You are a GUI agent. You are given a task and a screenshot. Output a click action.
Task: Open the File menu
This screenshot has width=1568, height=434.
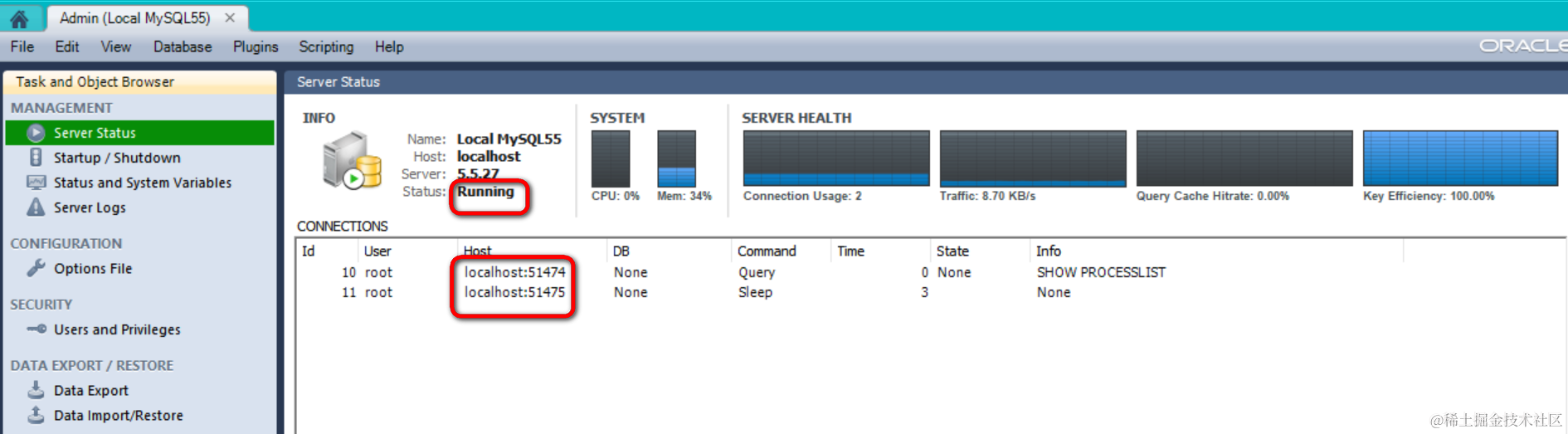pyautogui.click(x=22, y=46)
